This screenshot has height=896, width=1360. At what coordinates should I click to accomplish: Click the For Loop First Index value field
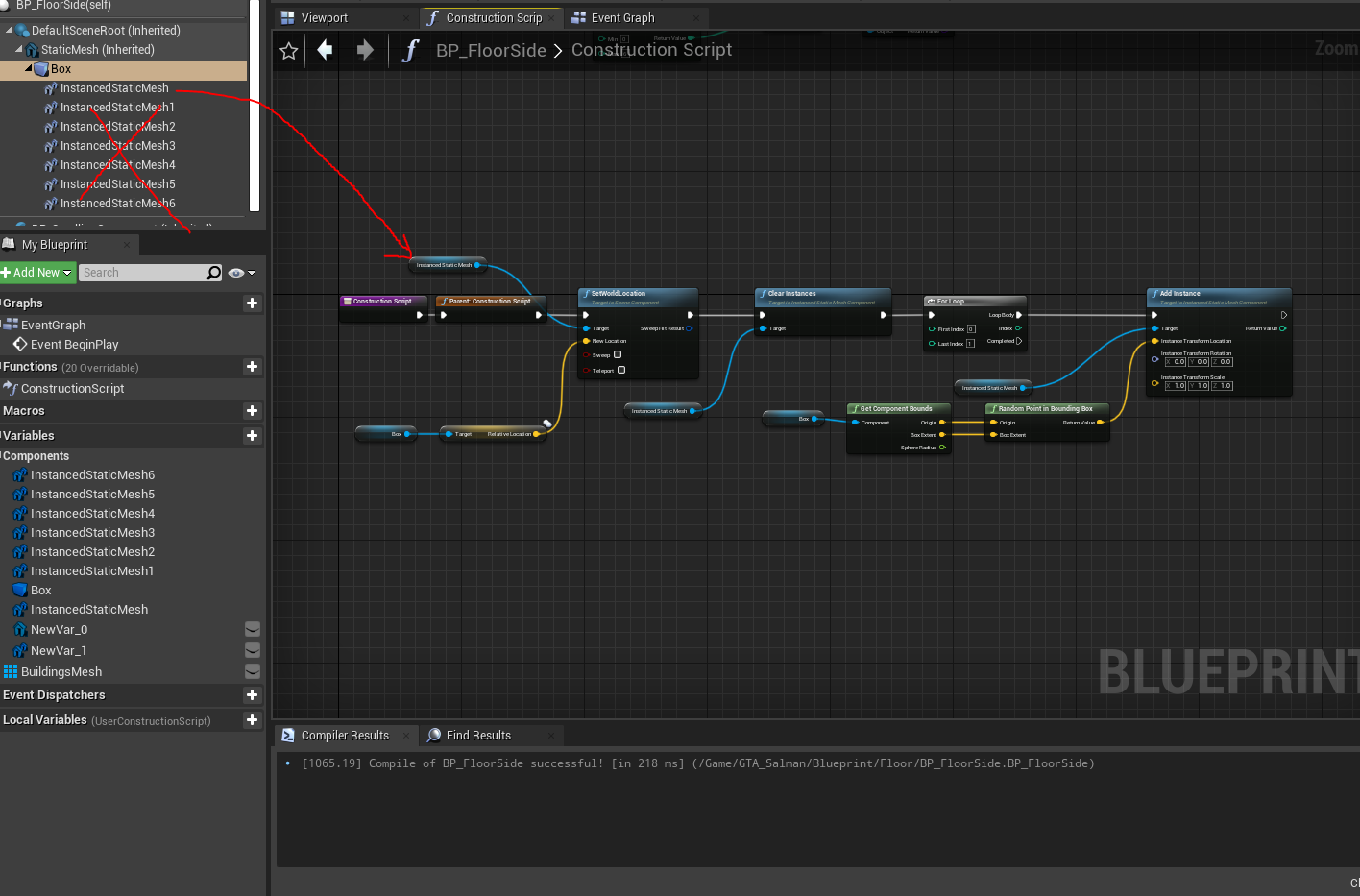(971, 329)
